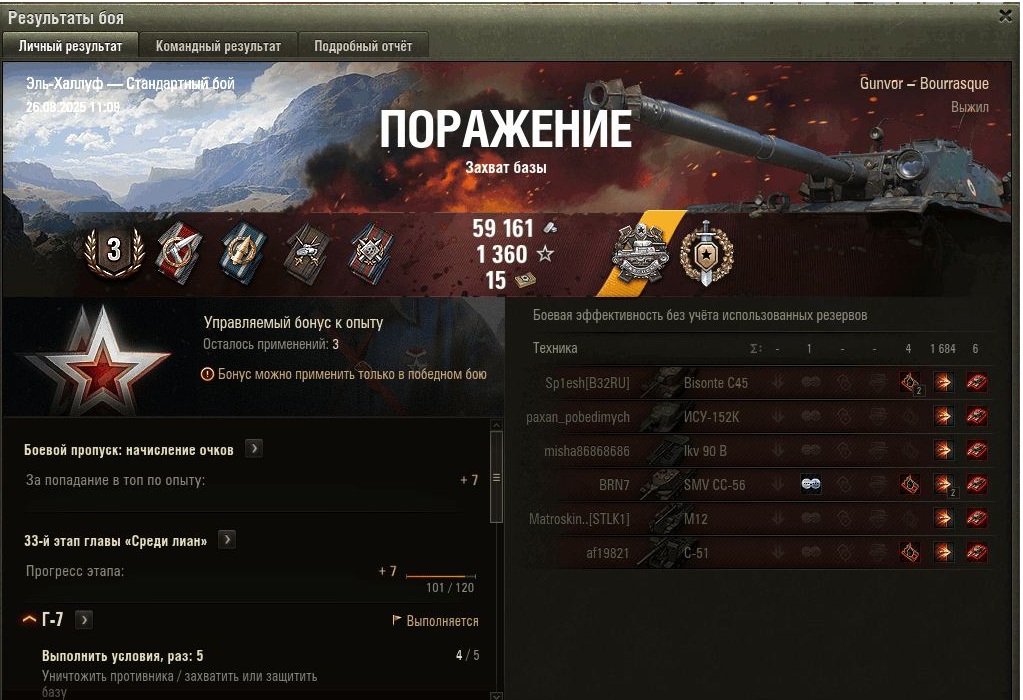The width and height of the screenshot is (1023, 700).
Task: Click the left panel scrollbar handle
Action: (496, 477)
